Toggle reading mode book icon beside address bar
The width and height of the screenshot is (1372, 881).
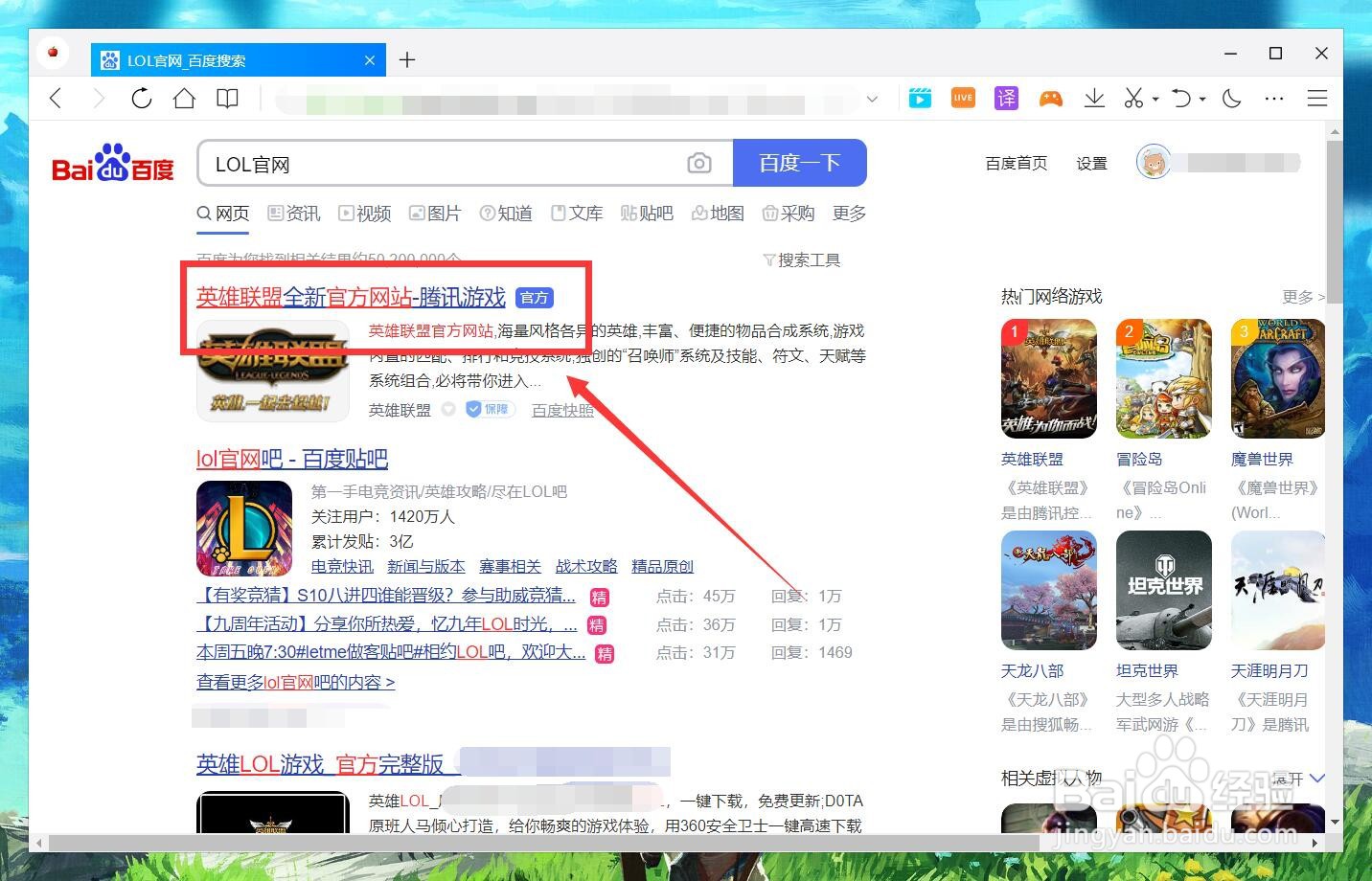coord(227,98)
